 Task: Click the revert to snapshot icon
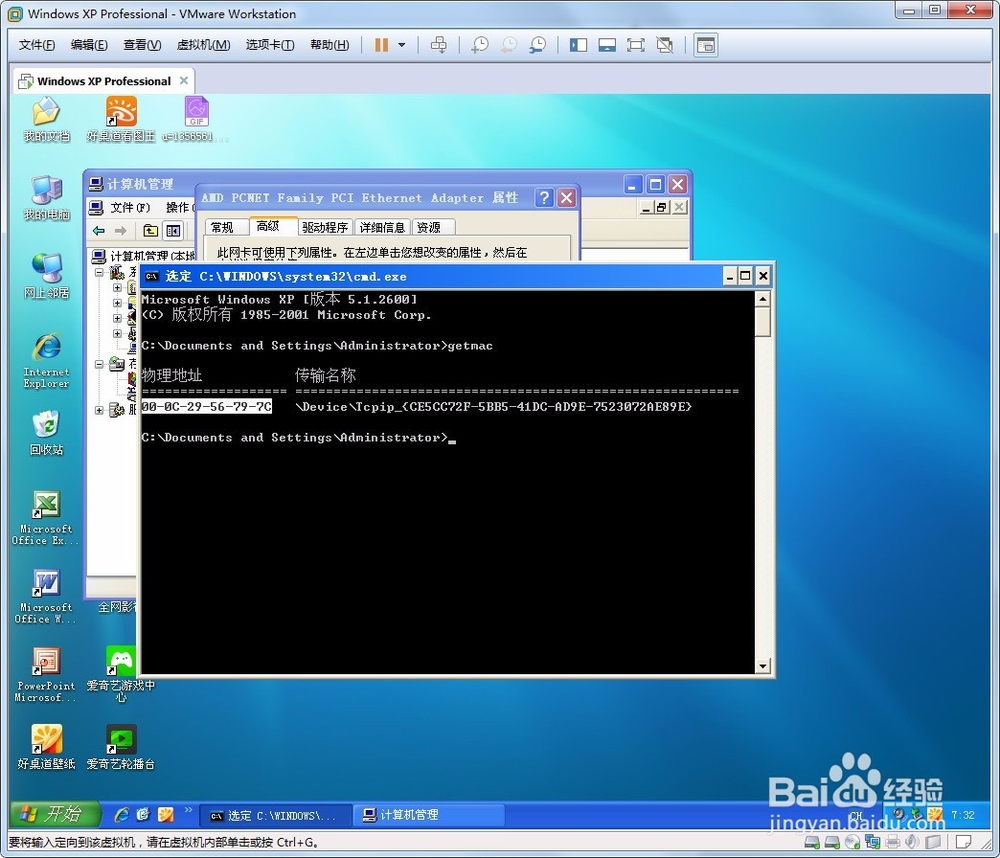(509, 45)
